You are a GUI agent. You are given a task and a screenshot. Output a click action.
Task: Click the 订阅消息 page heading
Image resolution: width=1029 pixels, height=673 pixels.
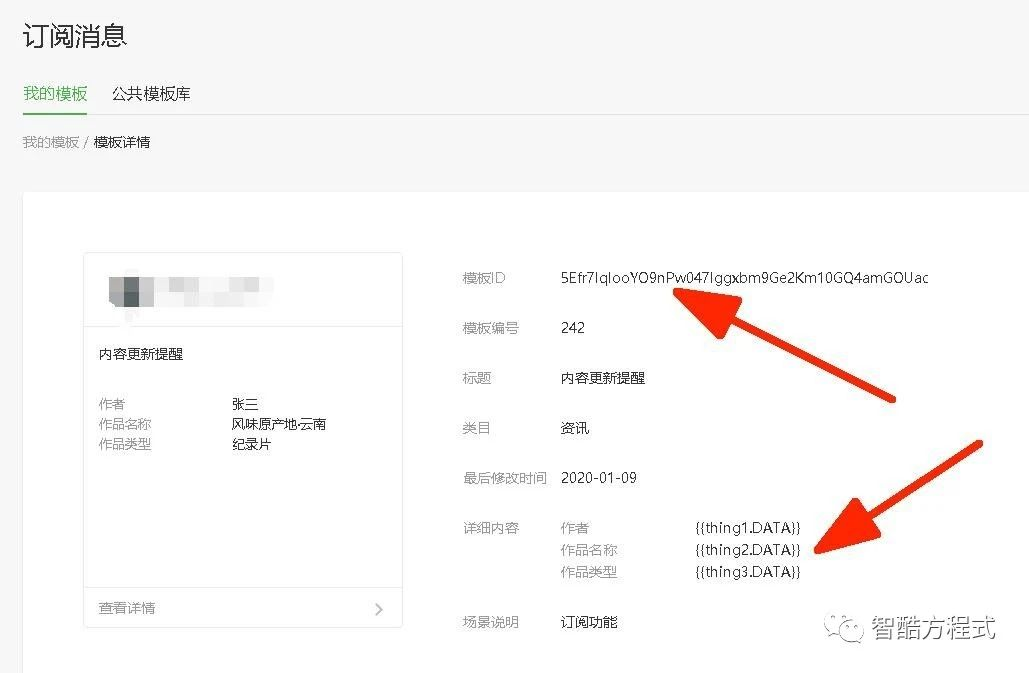pos(75,35)
